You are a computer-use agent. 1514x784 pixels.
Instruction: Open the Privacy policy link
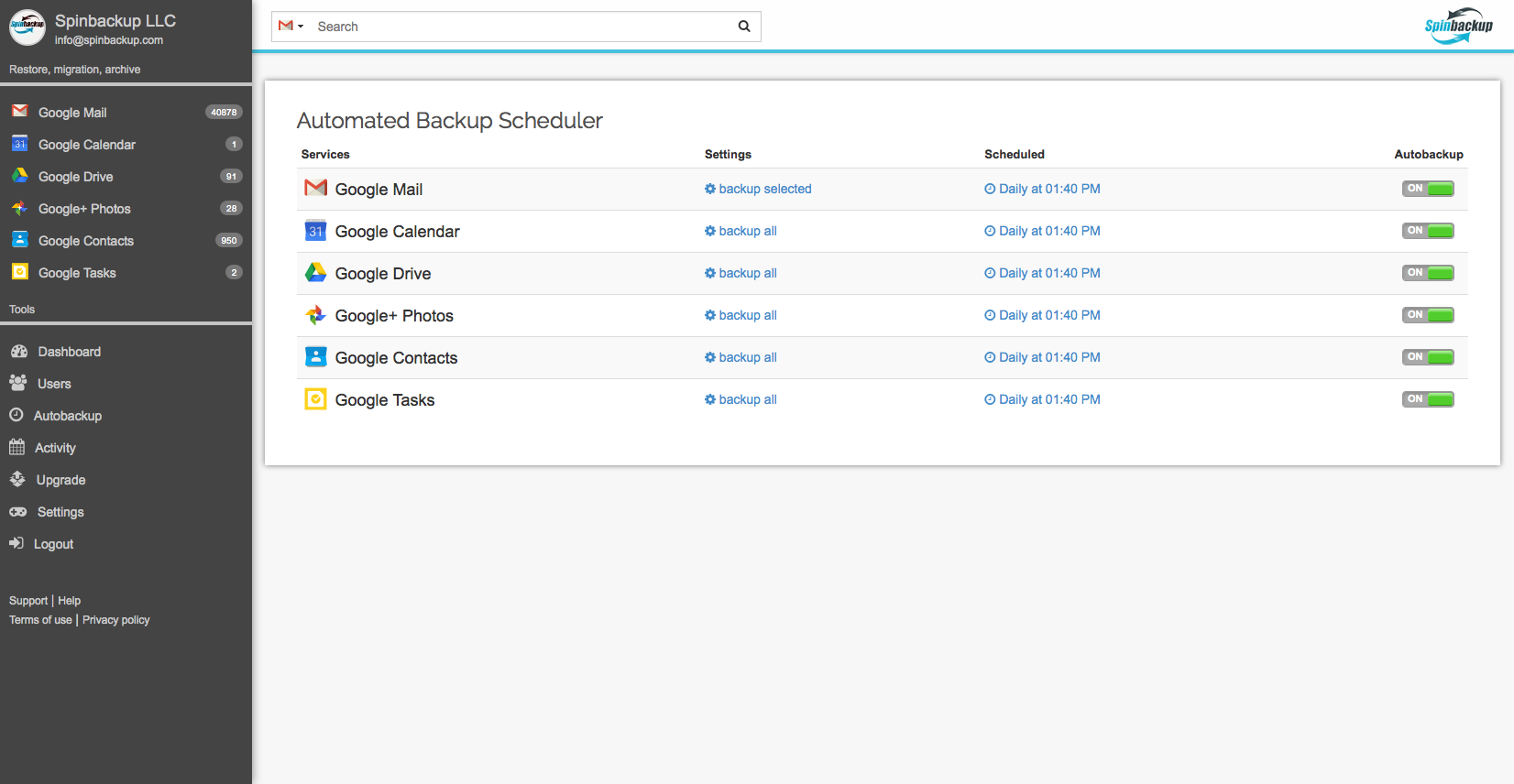(116, 620)
